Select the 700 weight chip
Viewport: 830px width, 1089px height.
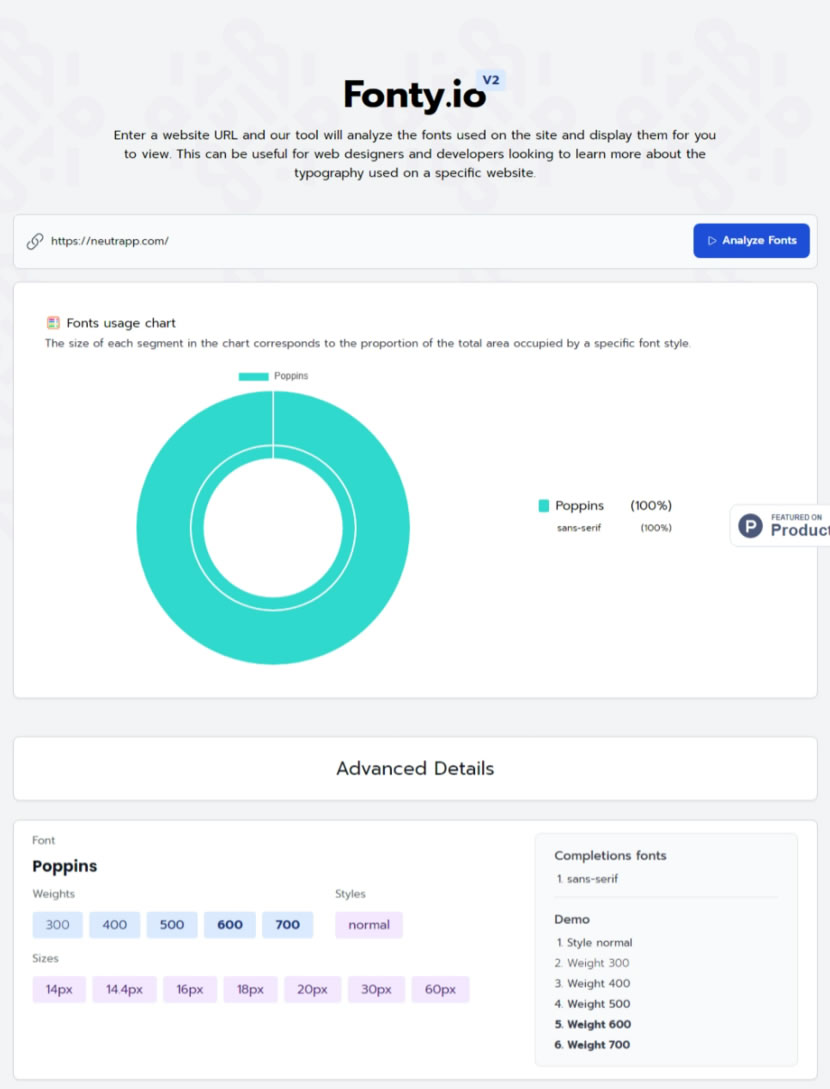288,925
